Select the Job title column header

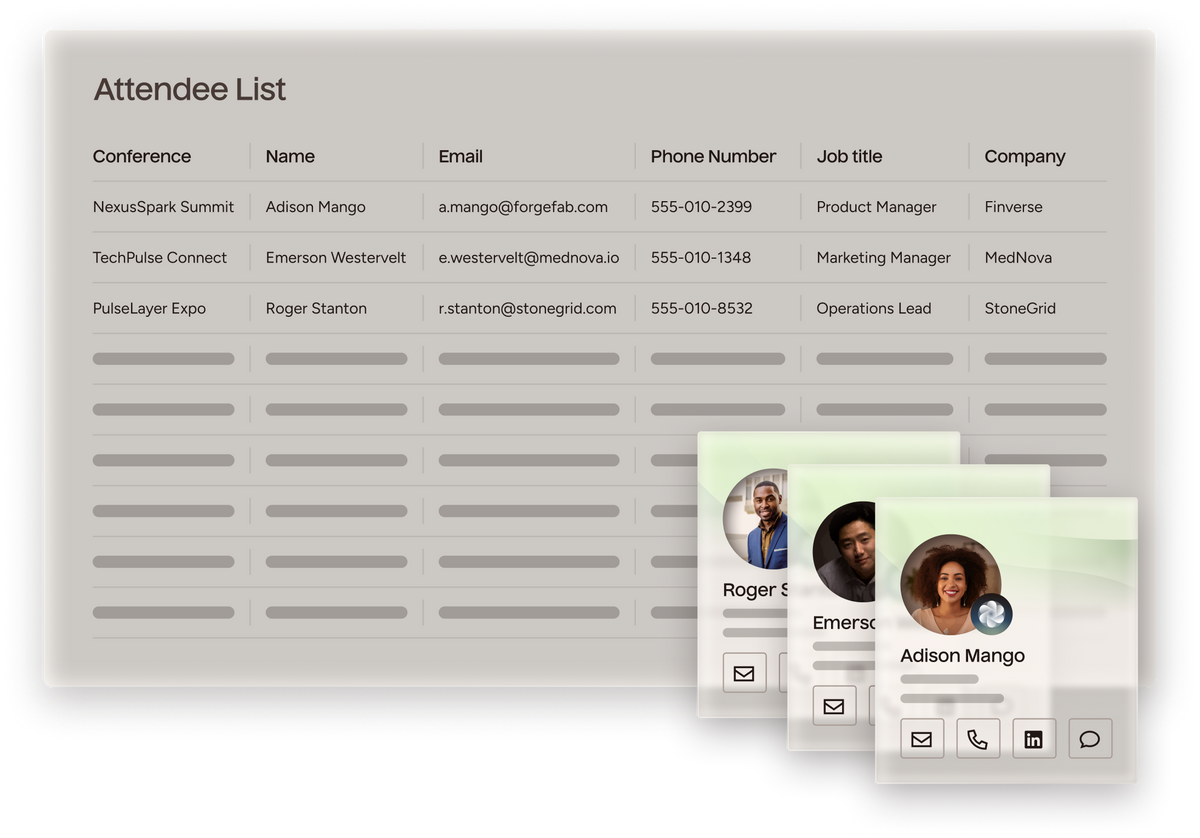849,156
